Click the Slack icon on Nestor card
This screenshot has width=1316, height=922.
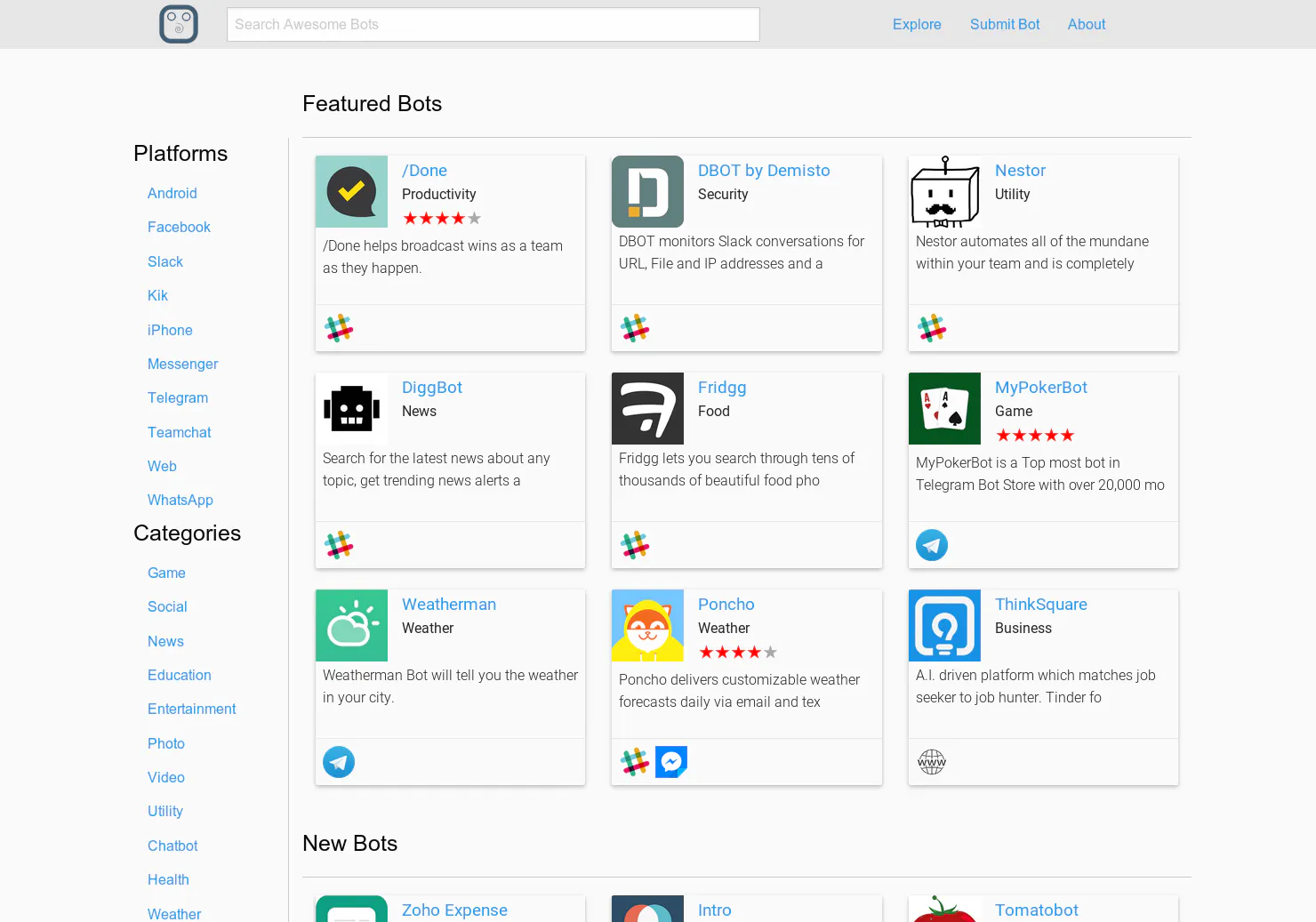point(932,328)
